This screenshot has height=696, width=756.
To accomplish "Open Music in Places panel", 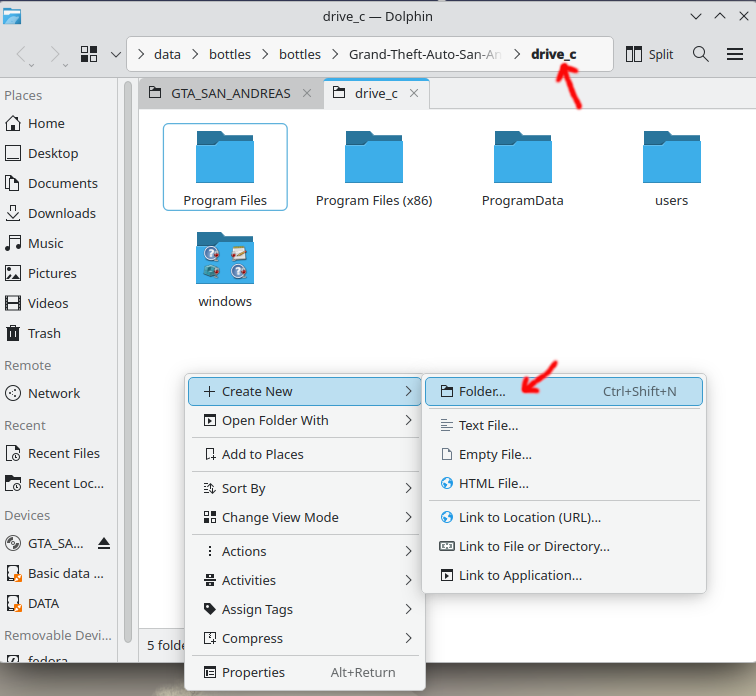I will point(58,243).
